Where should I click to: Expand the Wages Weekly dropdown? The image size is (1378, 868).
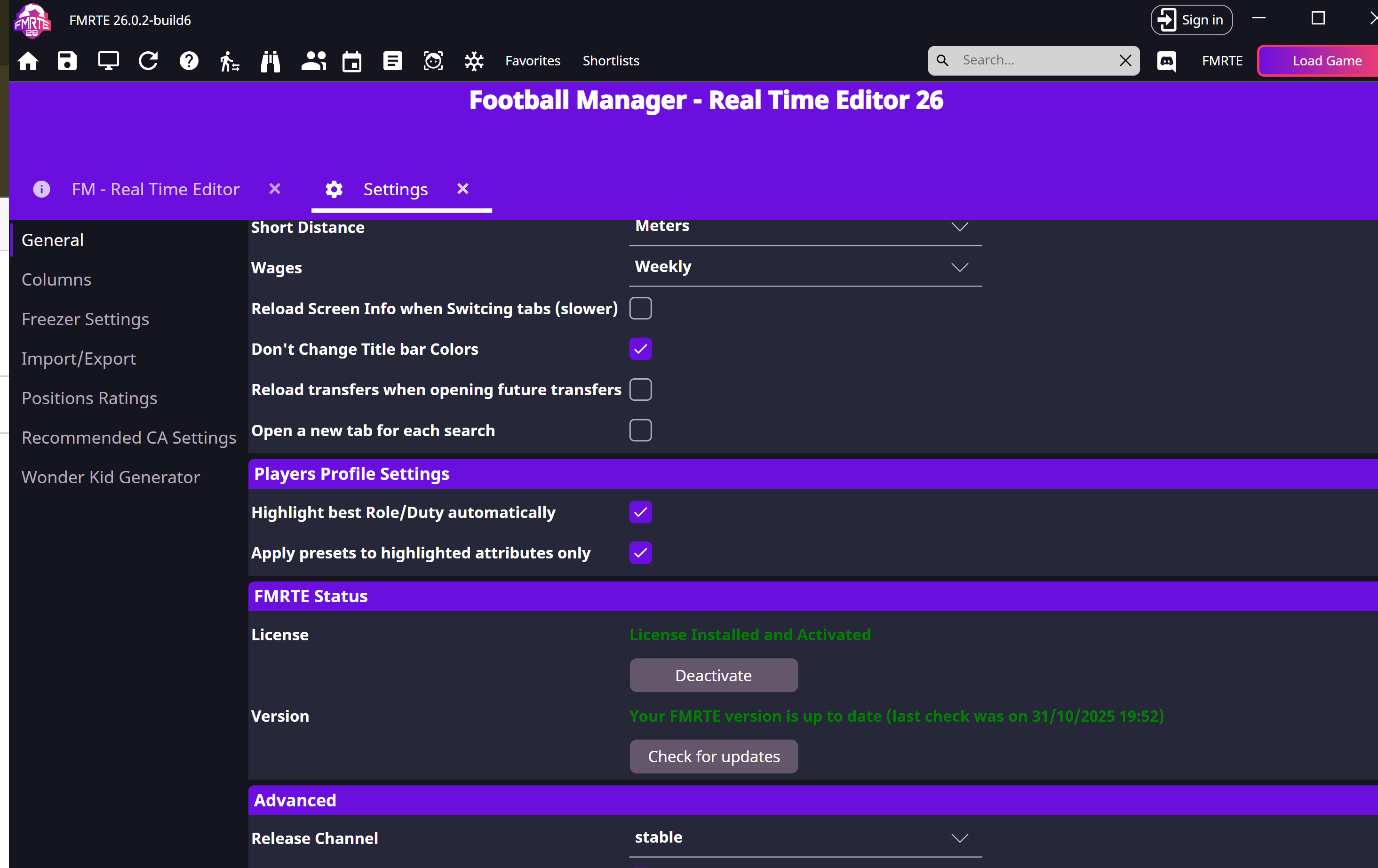[x=805, y=267]
